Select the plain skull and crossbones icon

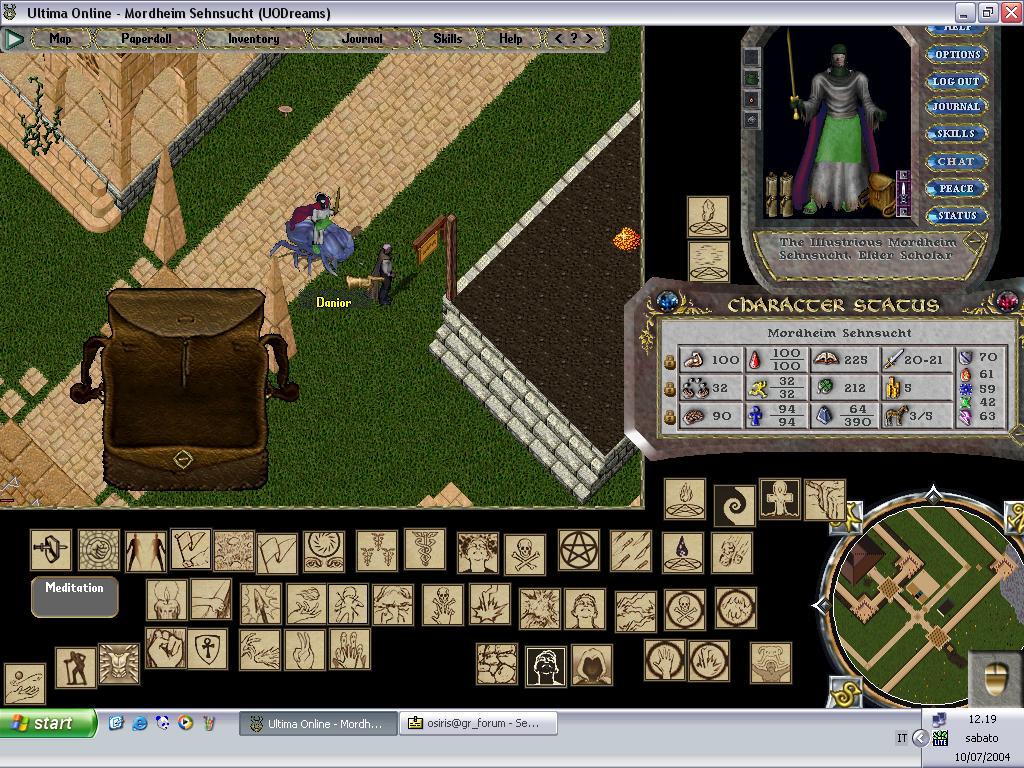pyautogui.click(x=525, y=555)
